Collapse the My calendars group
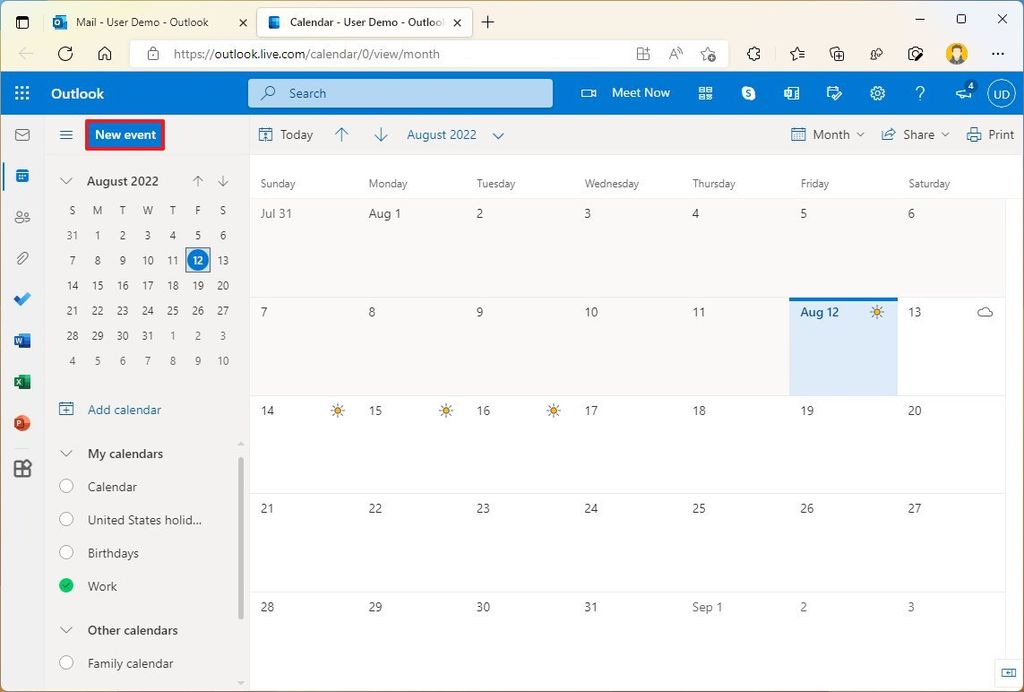This screenshot has height=692, width=1024. pyautogui.click(x=66, y=453)
